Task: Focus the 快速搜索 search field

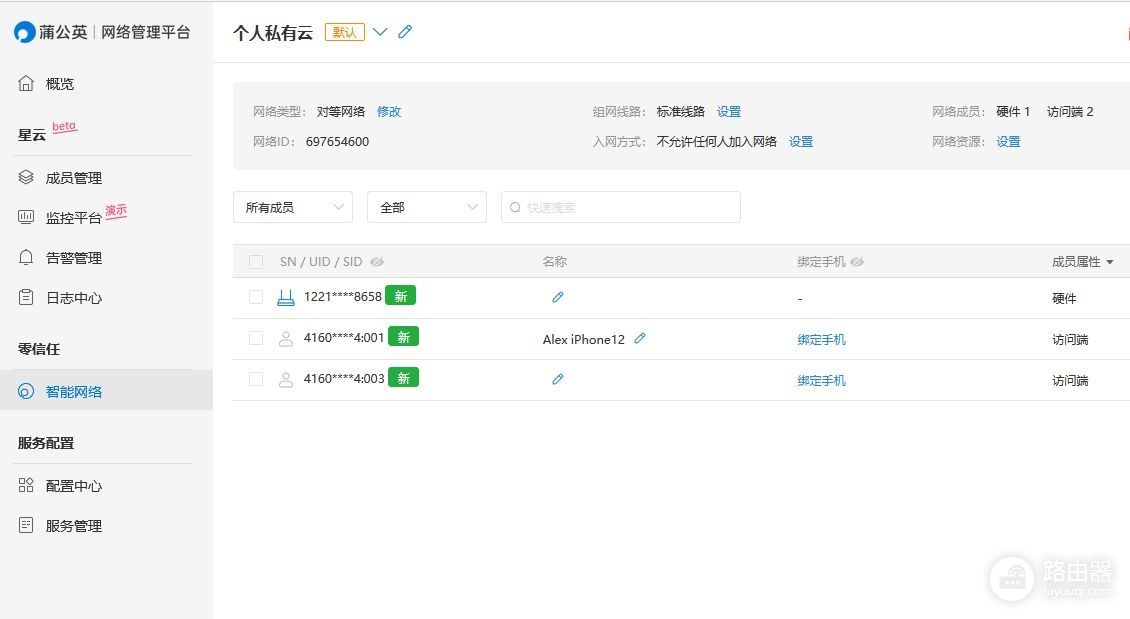Action: tap(620, 207)
